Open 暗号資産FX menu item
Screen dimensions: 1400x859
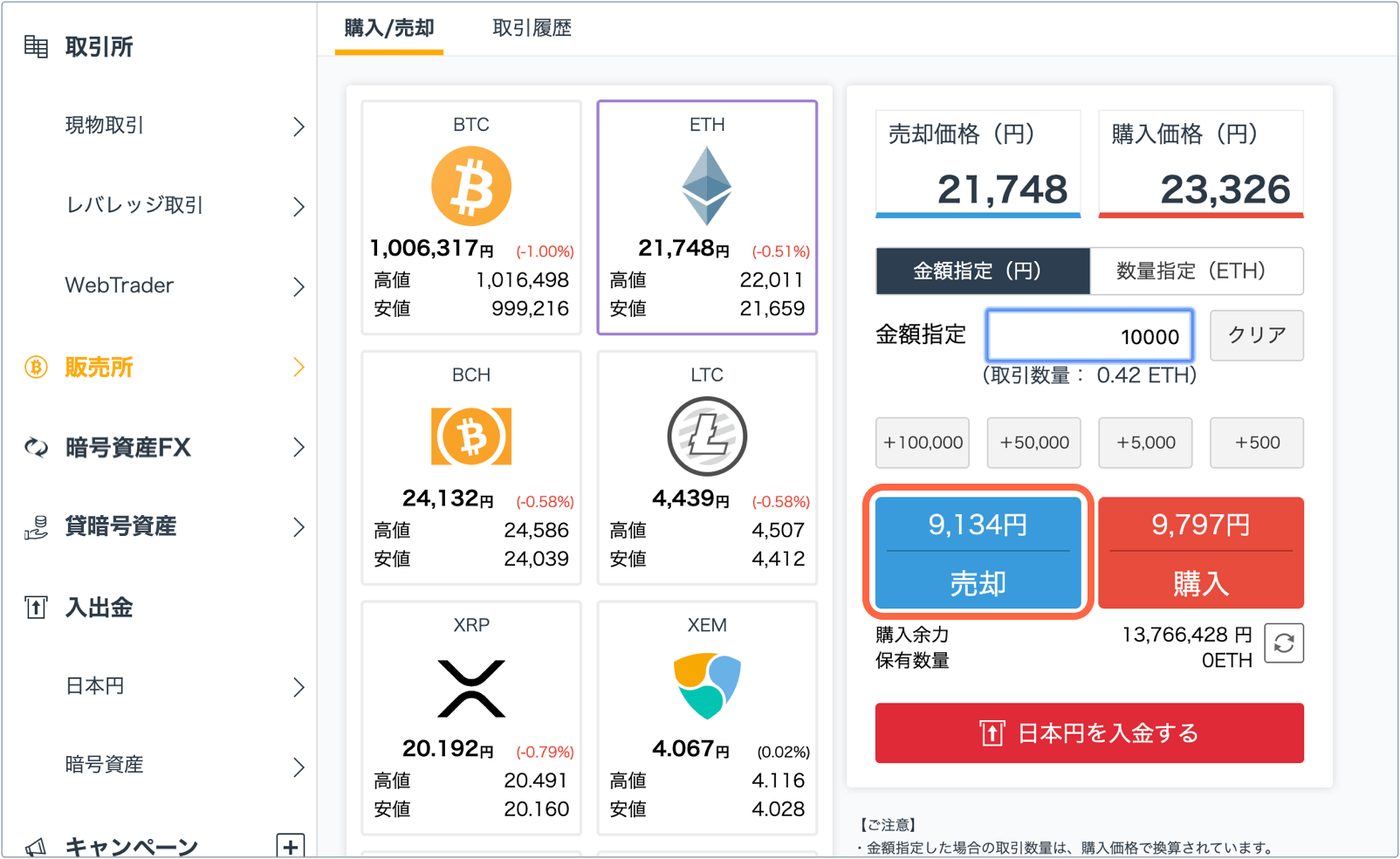127,448
